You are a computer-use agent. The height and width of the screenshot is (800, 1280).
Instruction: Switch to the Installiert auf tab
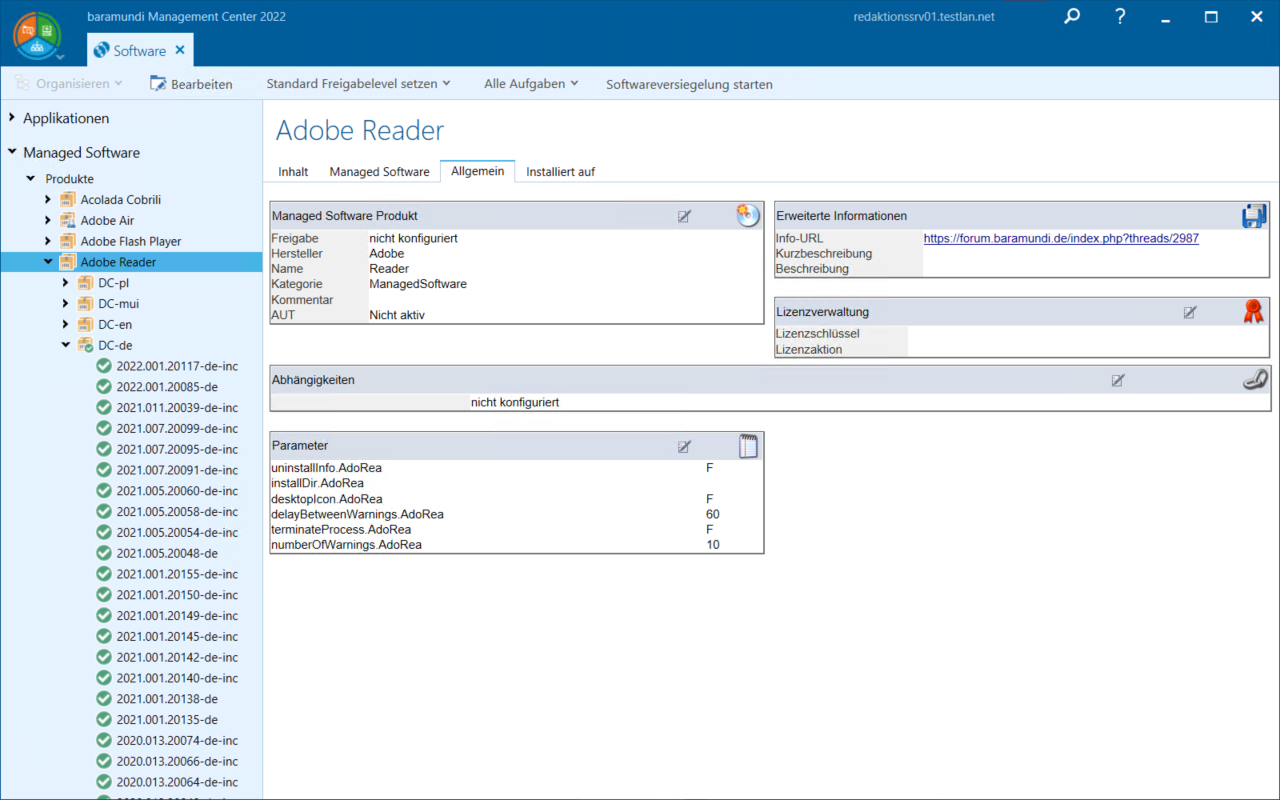click(560, 172)
